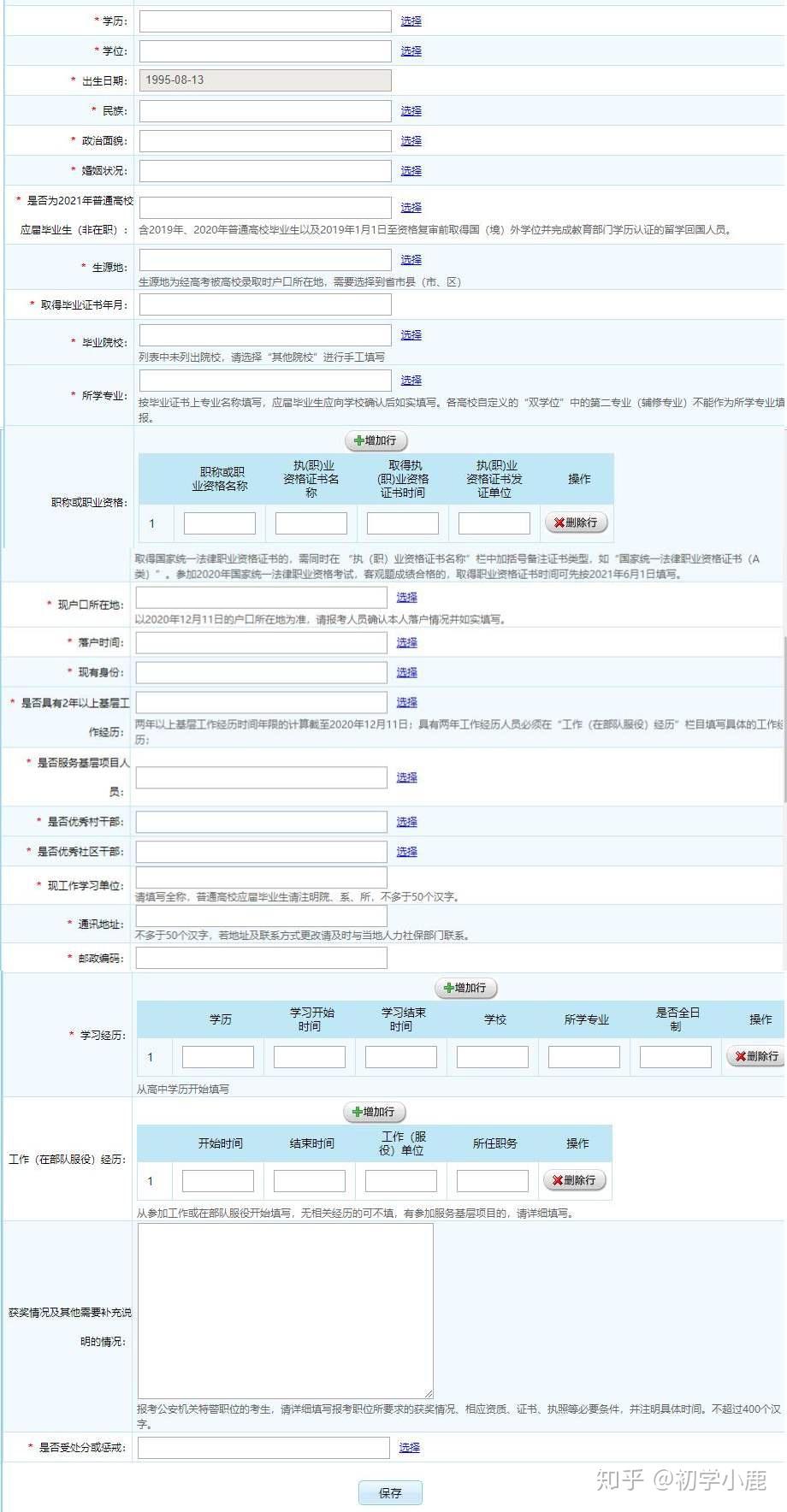Click the 所学专业 cell in 学习经历 table
Screen dimensions: 787x1512
(x=584, y=1057)
